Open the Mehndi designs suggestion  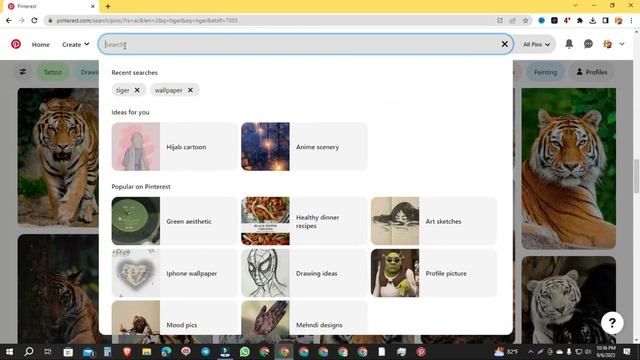[304, 318]
